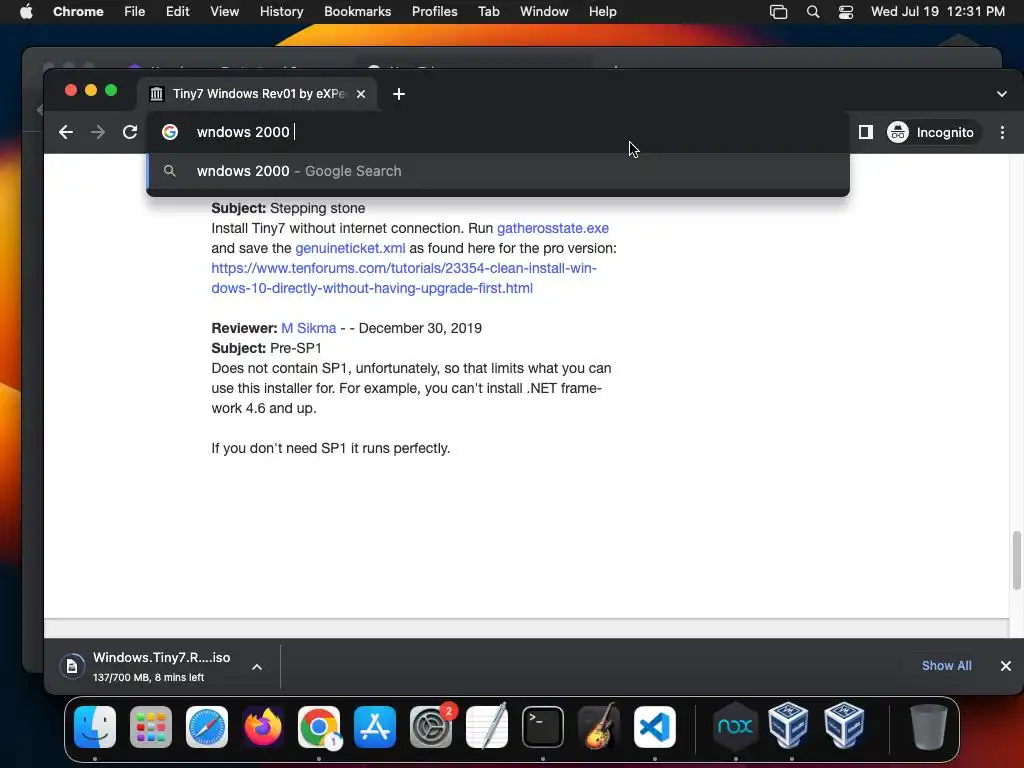Click the date and time in the menu bar
The image size is (1024, 768).
(938, 12)
